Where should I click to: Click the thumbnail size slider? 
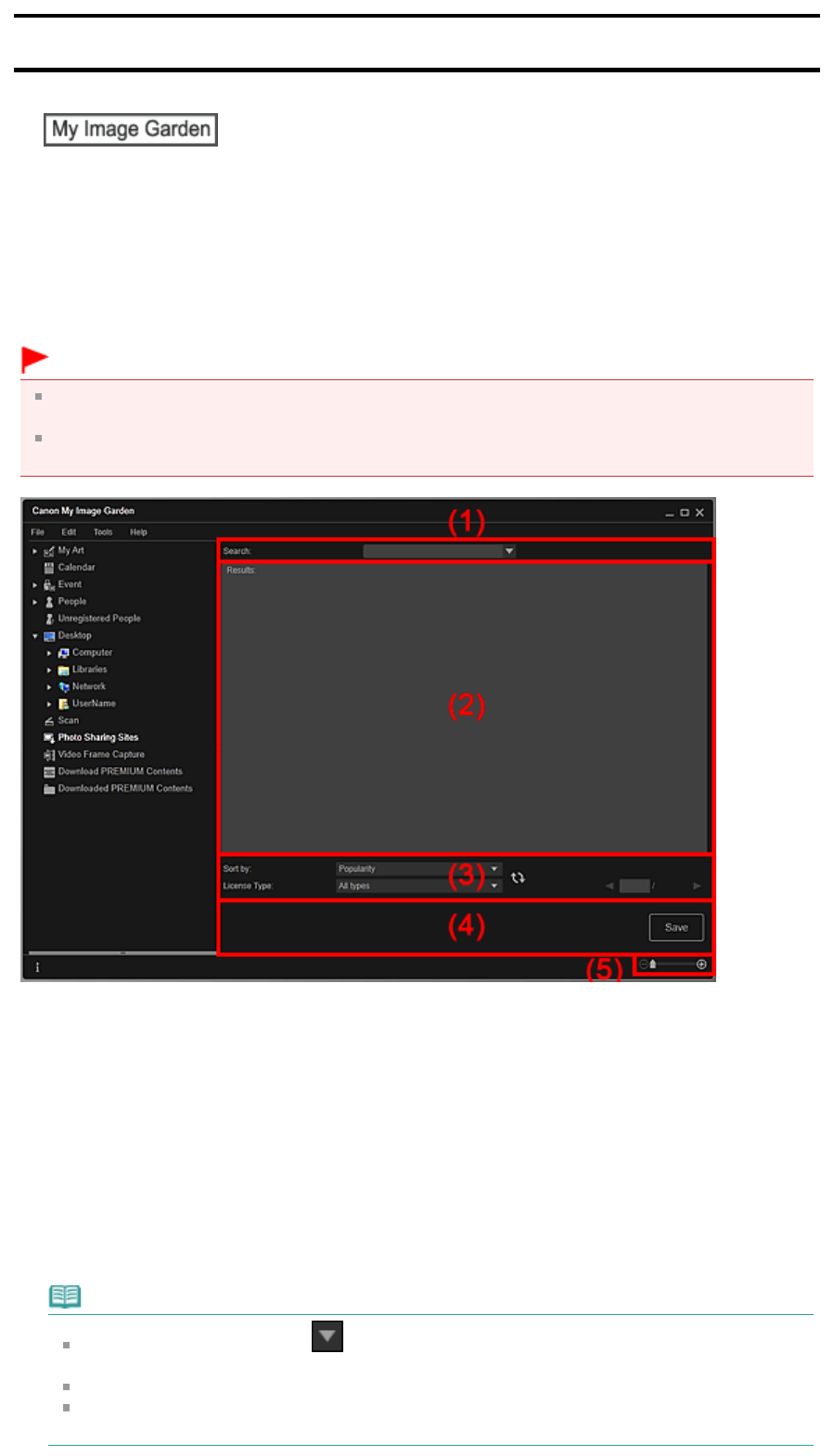pos(673,964)
